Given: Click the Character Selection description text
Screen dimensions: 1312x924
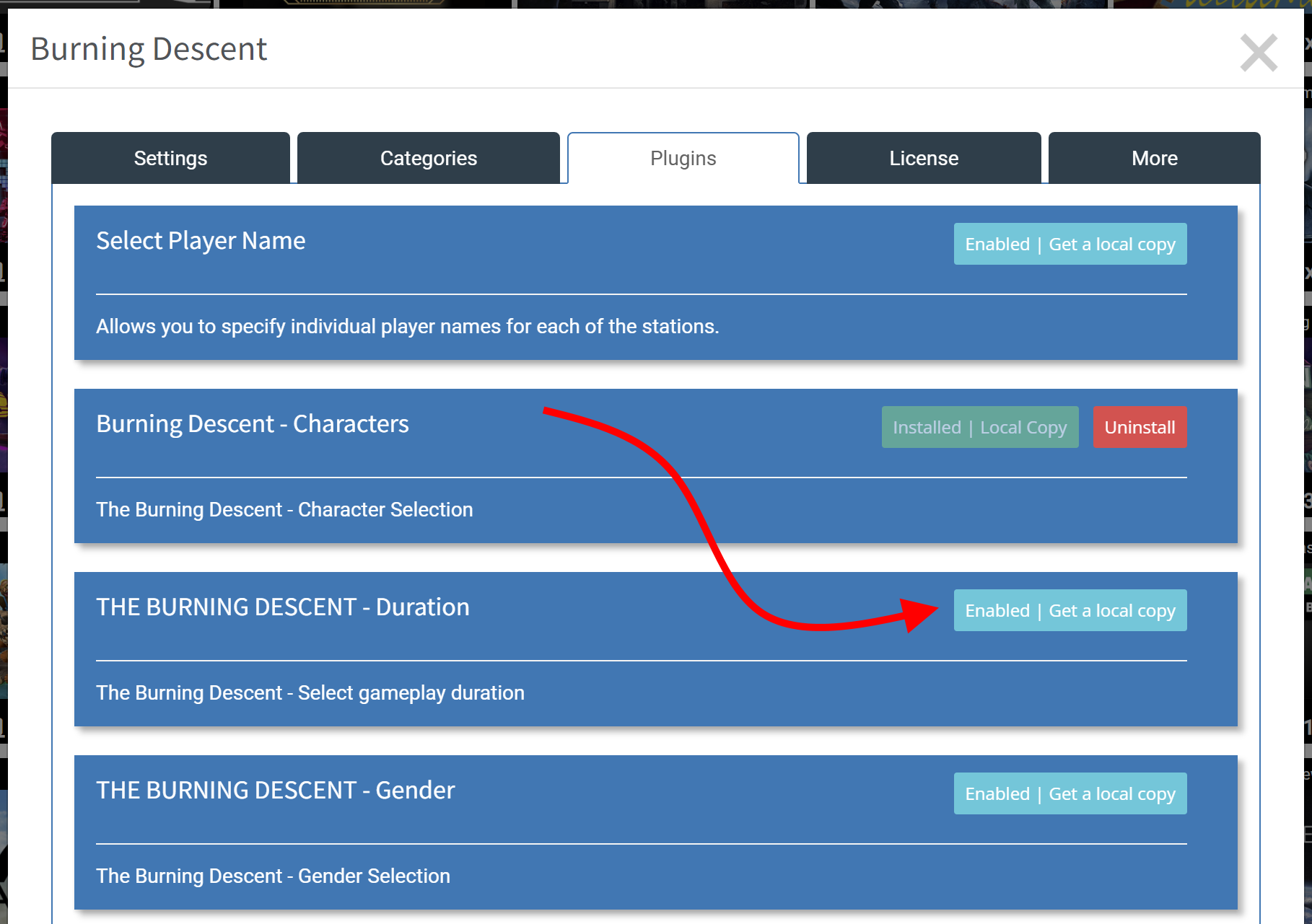Looking at the screenshot, I should point(284,509).
